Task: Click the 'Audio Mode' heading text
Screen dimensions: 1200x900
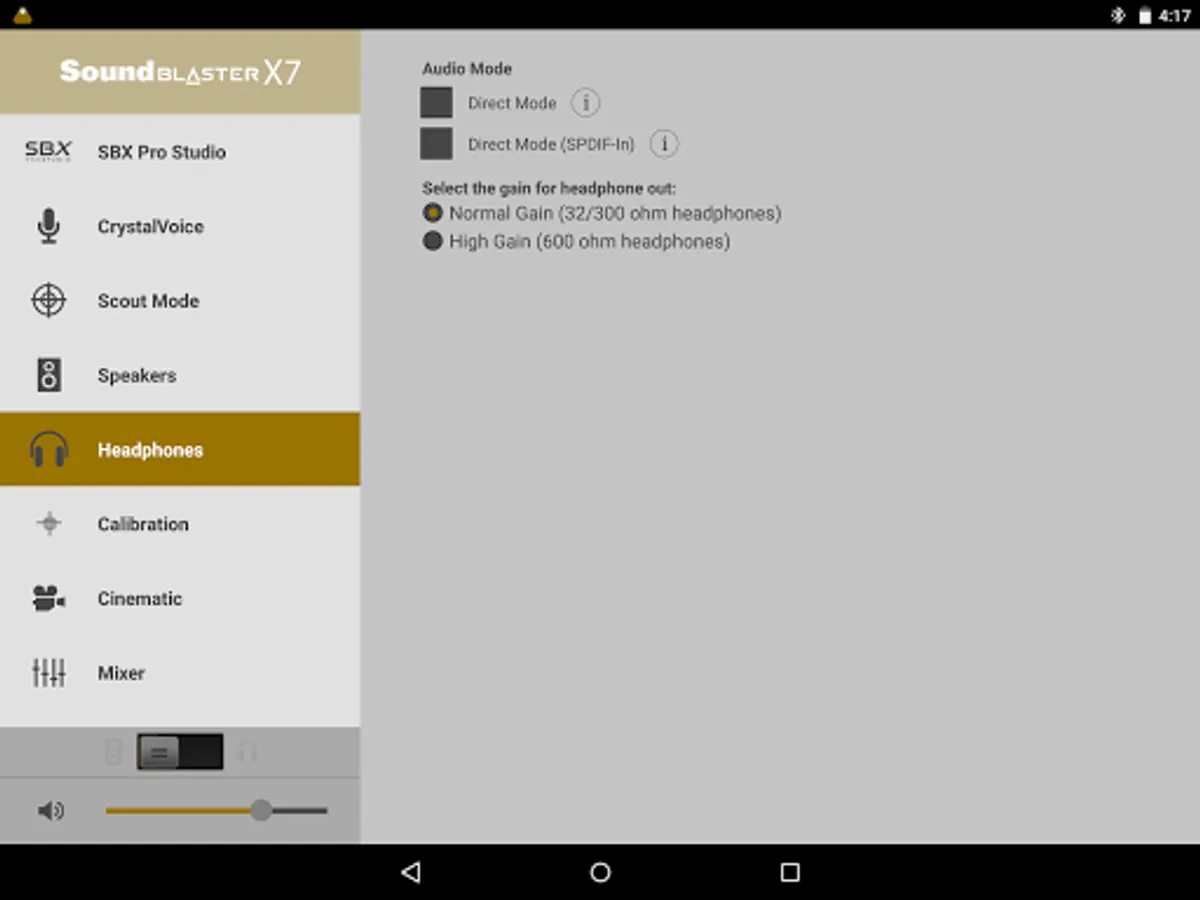Action: (467, 69)
